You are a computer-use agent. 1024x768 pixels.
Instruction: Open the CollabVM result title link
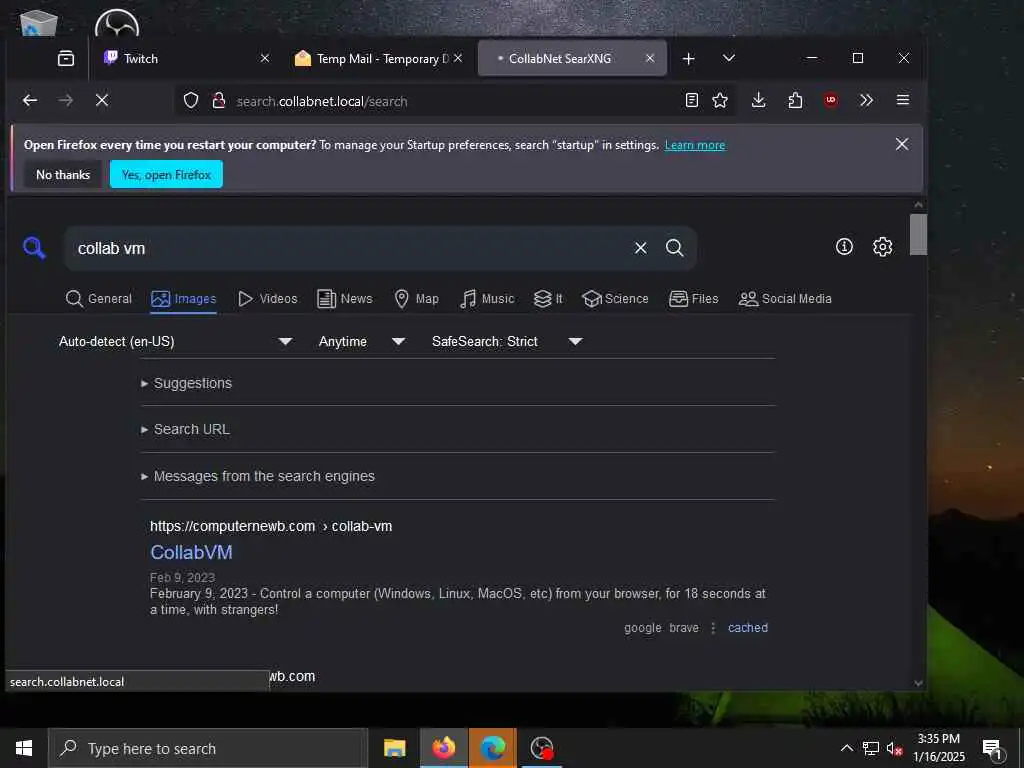click(x=191, y=552)
